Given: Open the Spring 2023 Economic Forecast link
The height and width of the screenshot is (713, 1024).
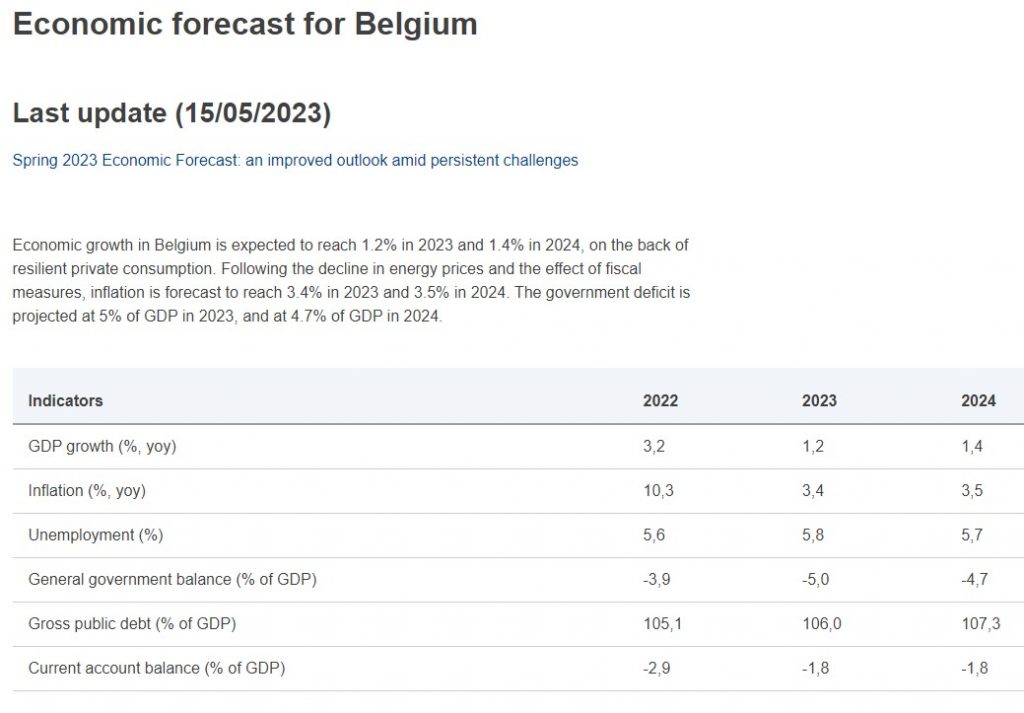Looking at the screenshot, I should point(295,160).
